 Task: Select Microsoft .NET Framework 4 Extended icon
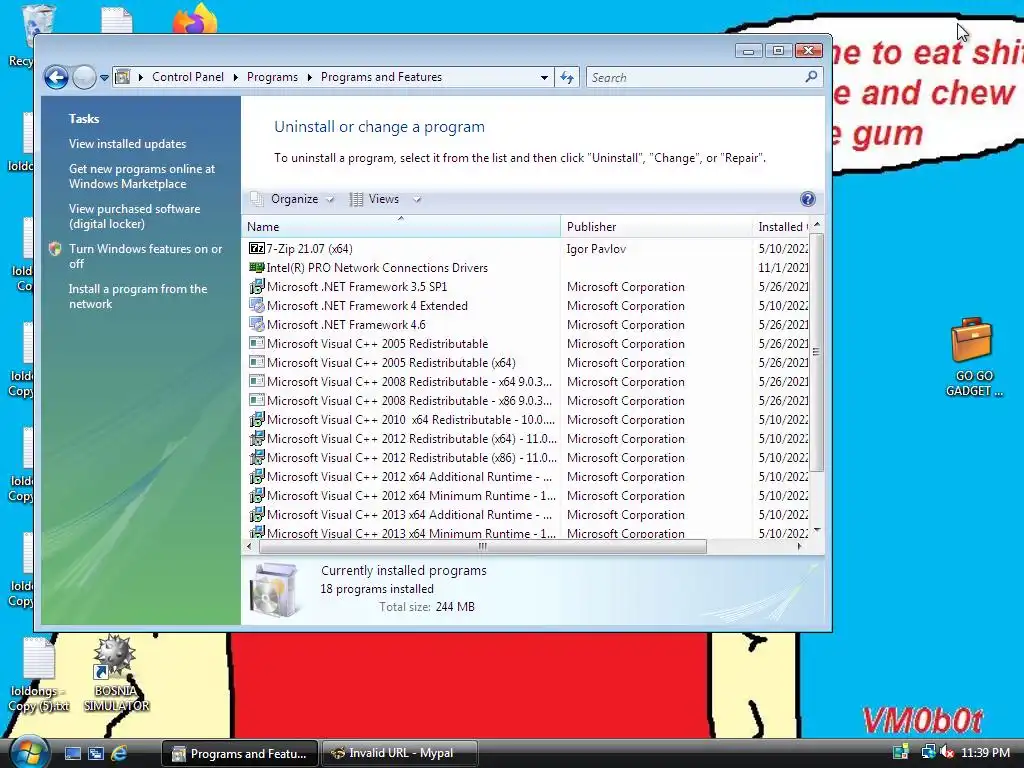point(257,305)
